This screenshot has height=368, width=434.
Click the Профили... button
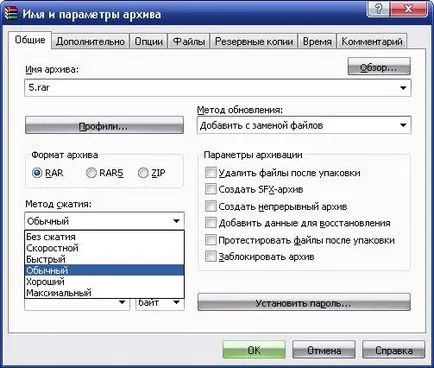click(x=104, y=126)
